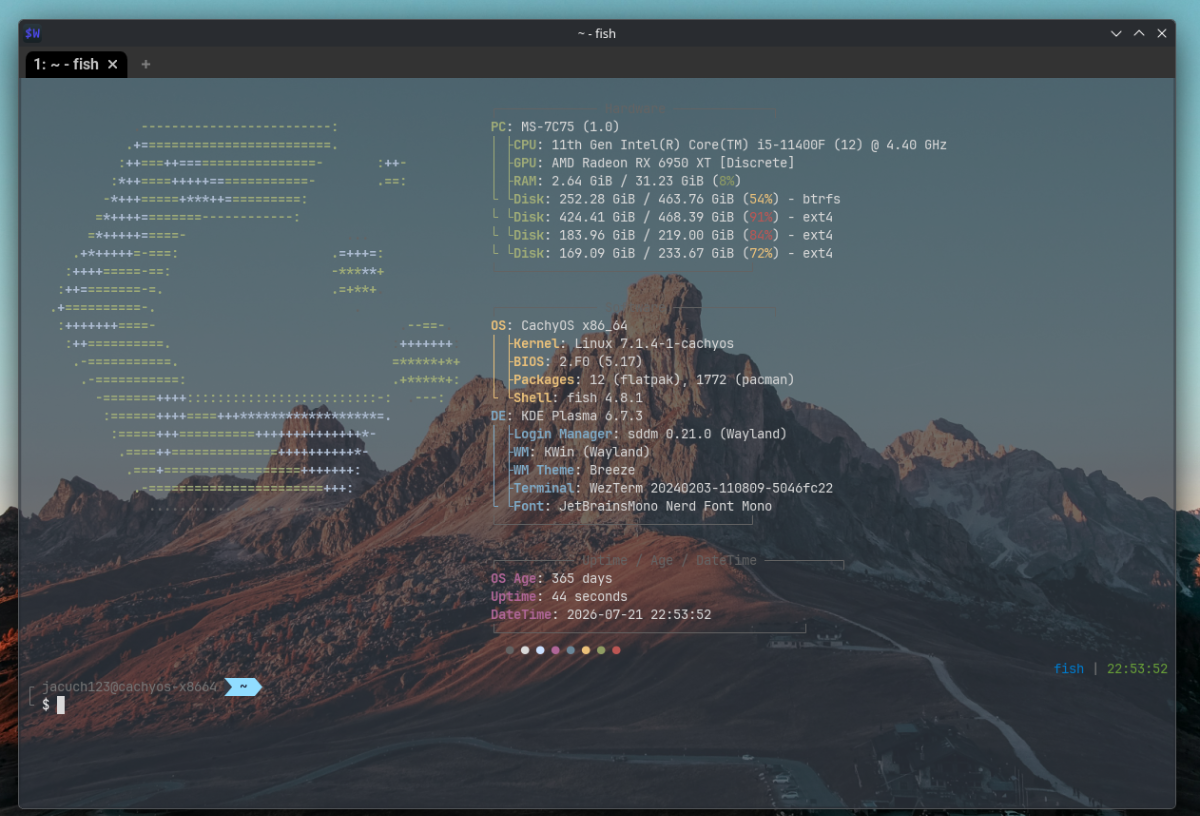The image size is (1200, 816).
Task: Click the WezTerm $W window menu icon
Action: (33, 33)
